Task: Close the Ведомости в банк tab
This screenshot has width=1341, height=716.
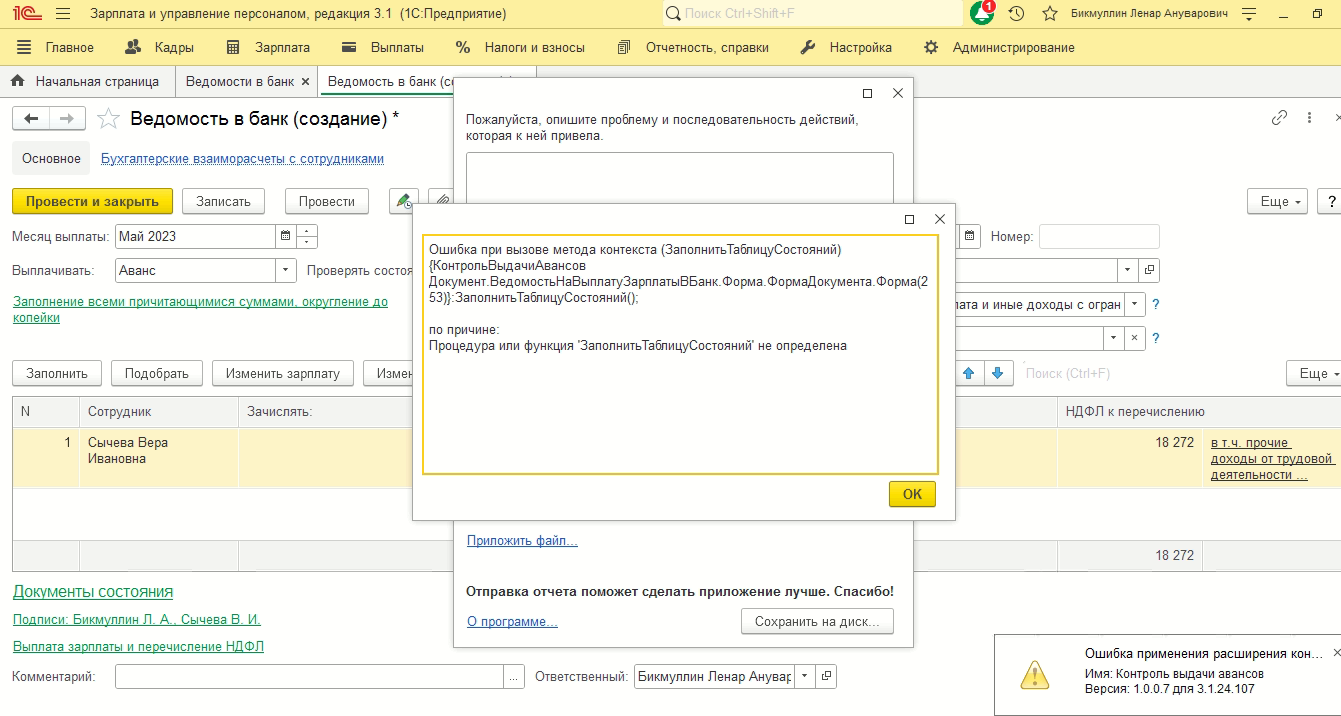Action: pos(305,81)
